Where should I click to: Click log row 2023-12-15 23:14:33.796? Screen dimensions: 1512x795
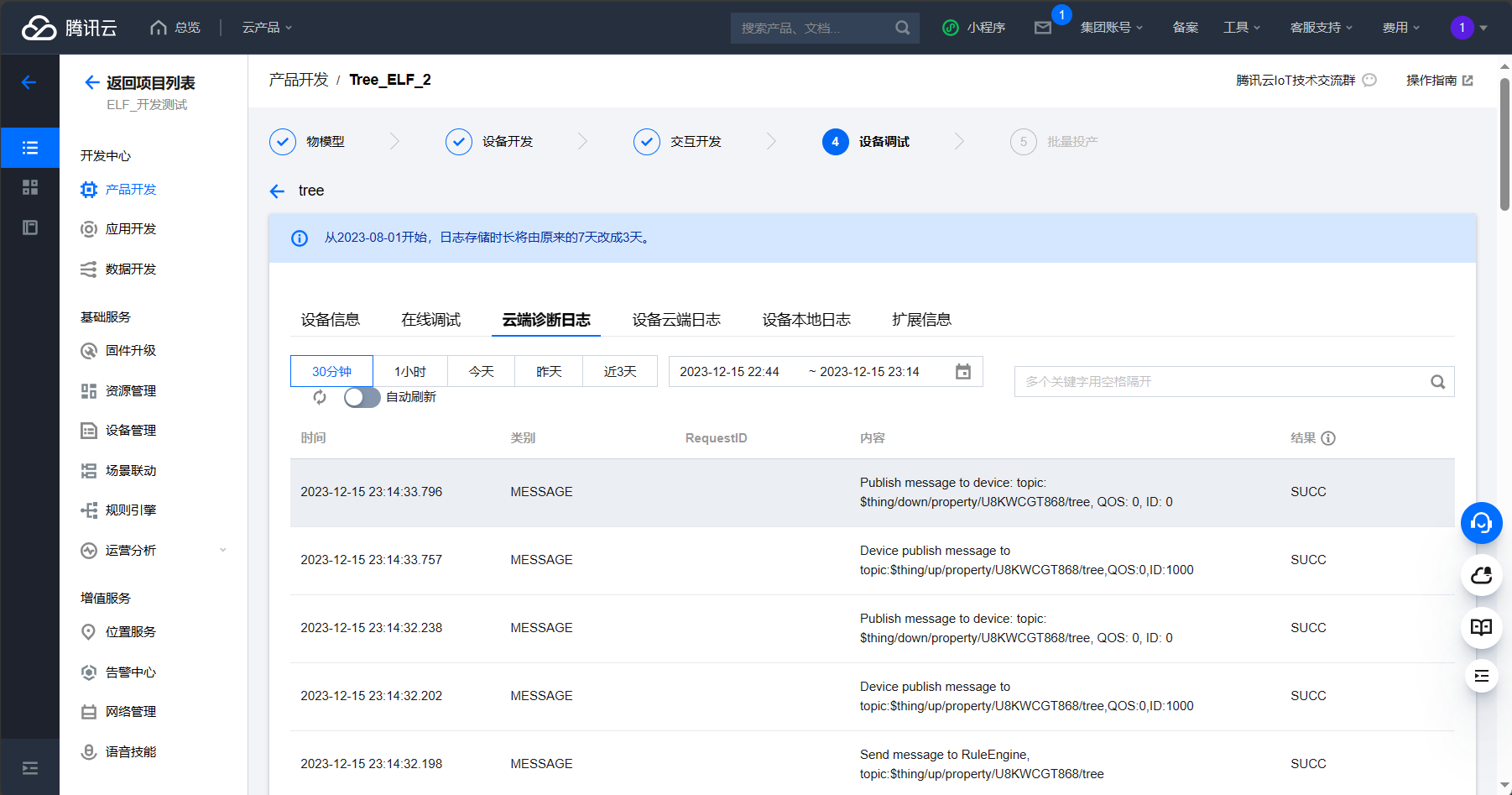[873, 493]
